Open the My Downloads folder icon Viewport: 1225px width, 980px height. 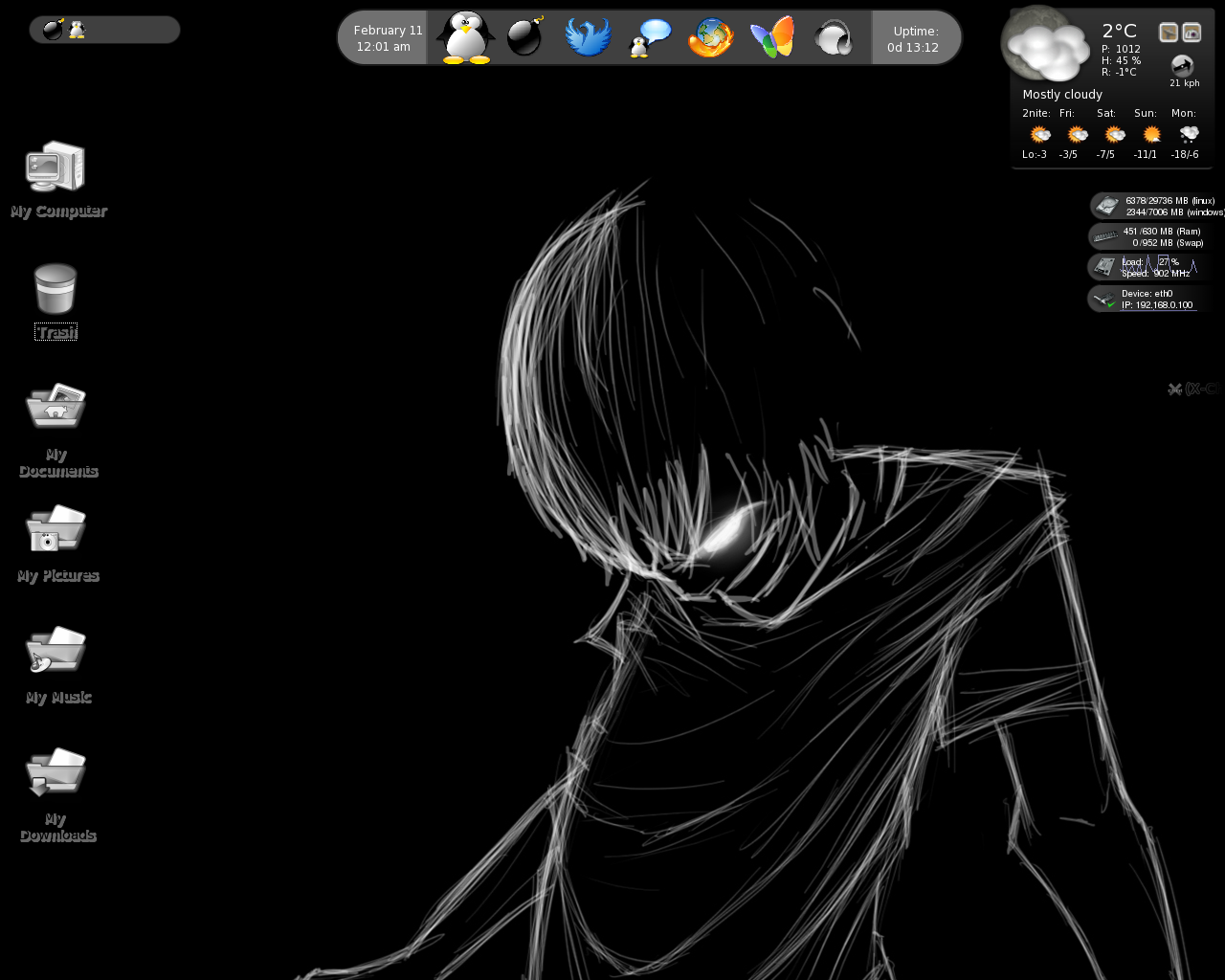point(56,771)
